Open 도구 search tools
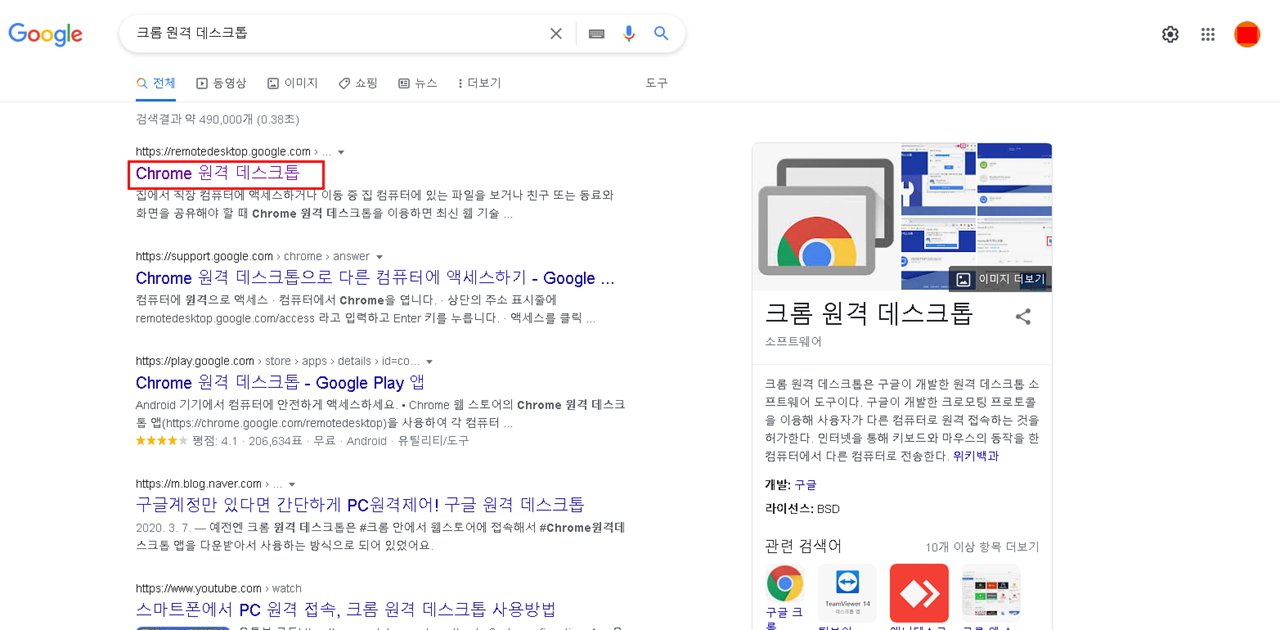Viewport: 1280px width, 630px height. [656, 83]
